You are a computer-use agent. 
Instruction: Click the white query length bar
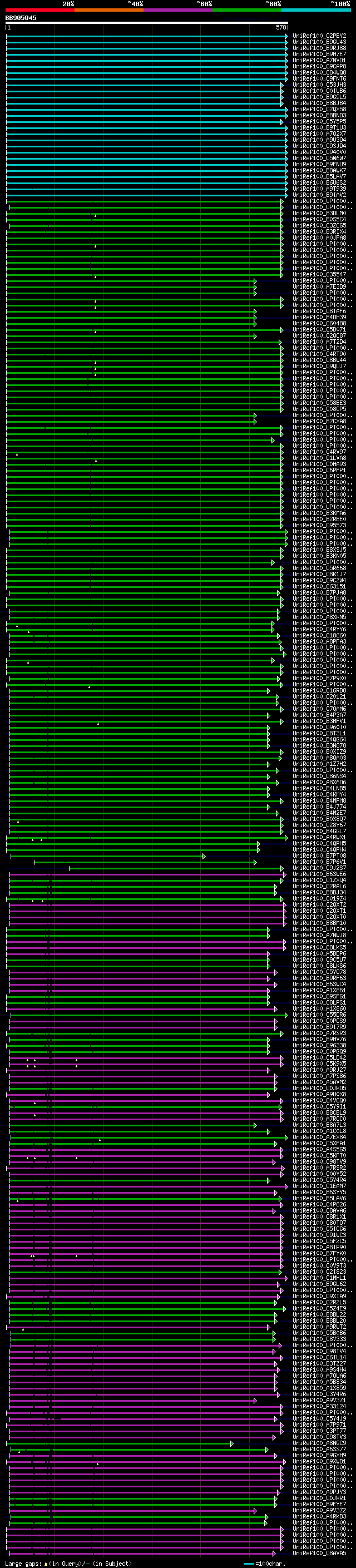point(147,23)
